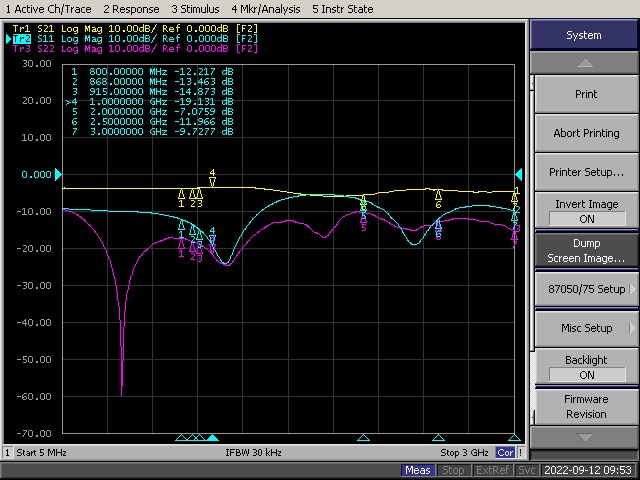Click the Stop status indicator
Image resolution: width=640 pixels, height=480 pixels.
[x=453, y=470]
